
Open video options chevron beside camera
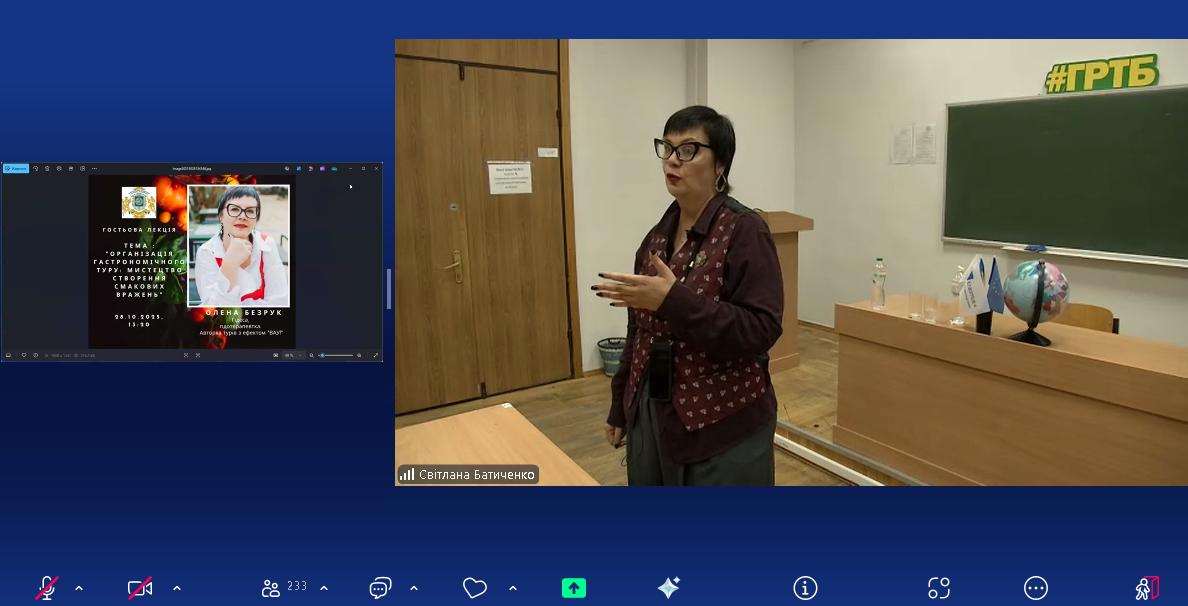tap(177, 588)
